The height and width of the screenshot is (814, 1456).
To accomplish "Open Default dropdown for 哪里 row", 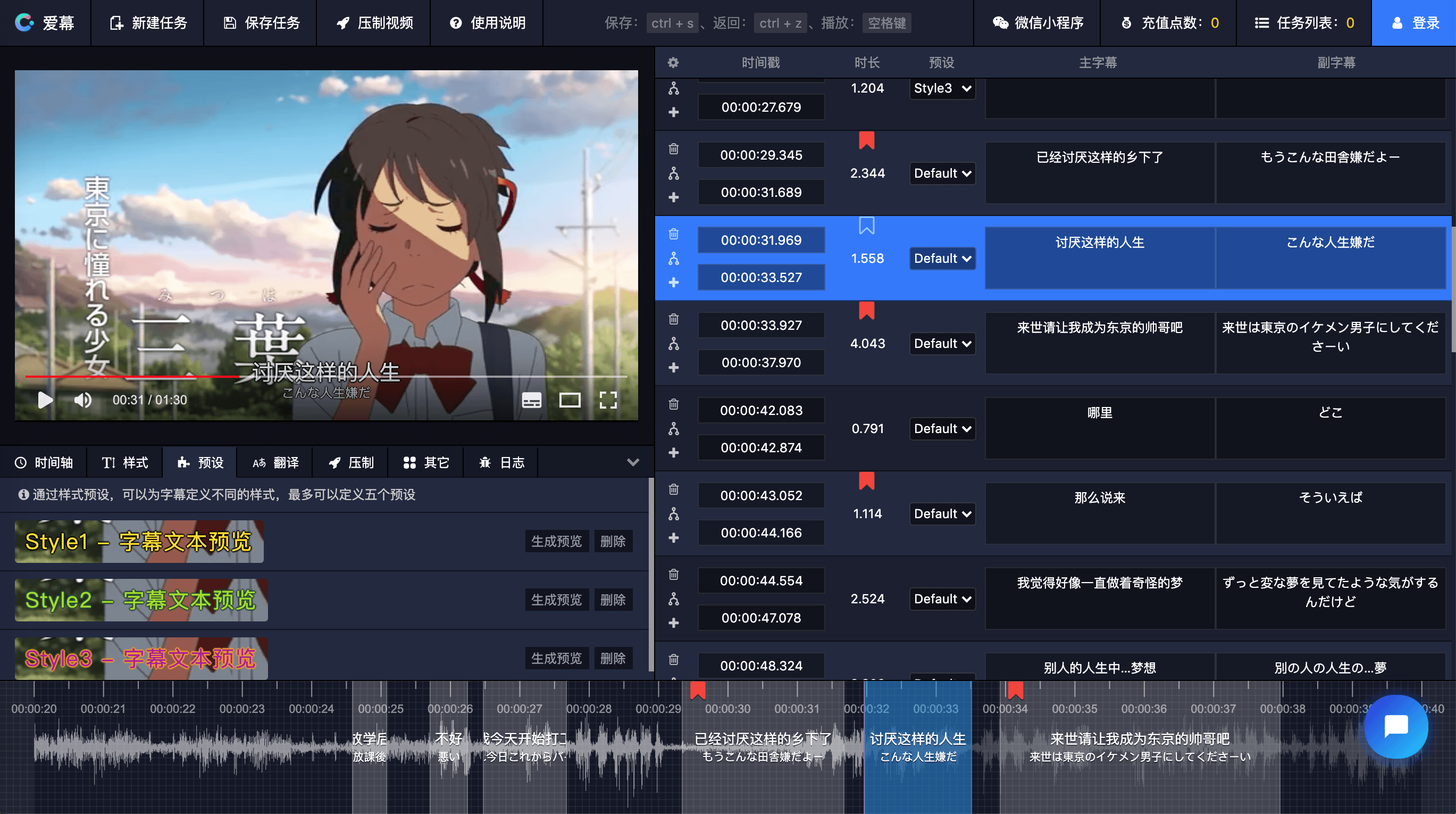I will click(942, 429).
